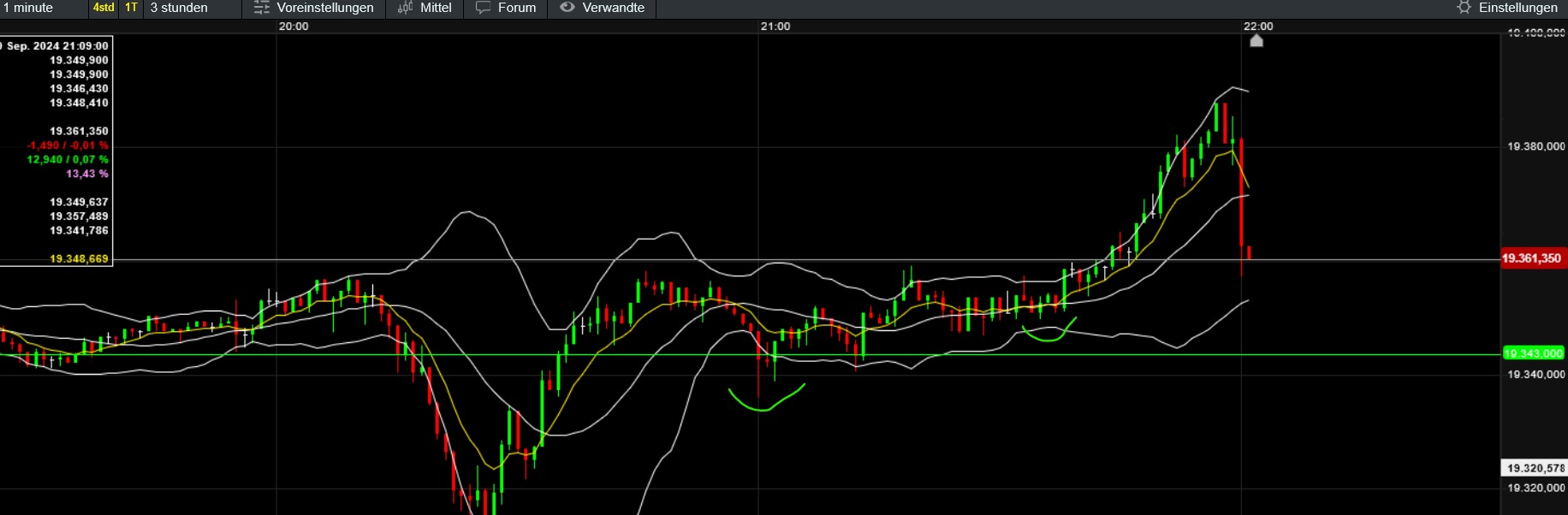This screenshot has height=515, width=1568.
Task: Click the 19.341,786 value in info box
Action: [79, 231]
